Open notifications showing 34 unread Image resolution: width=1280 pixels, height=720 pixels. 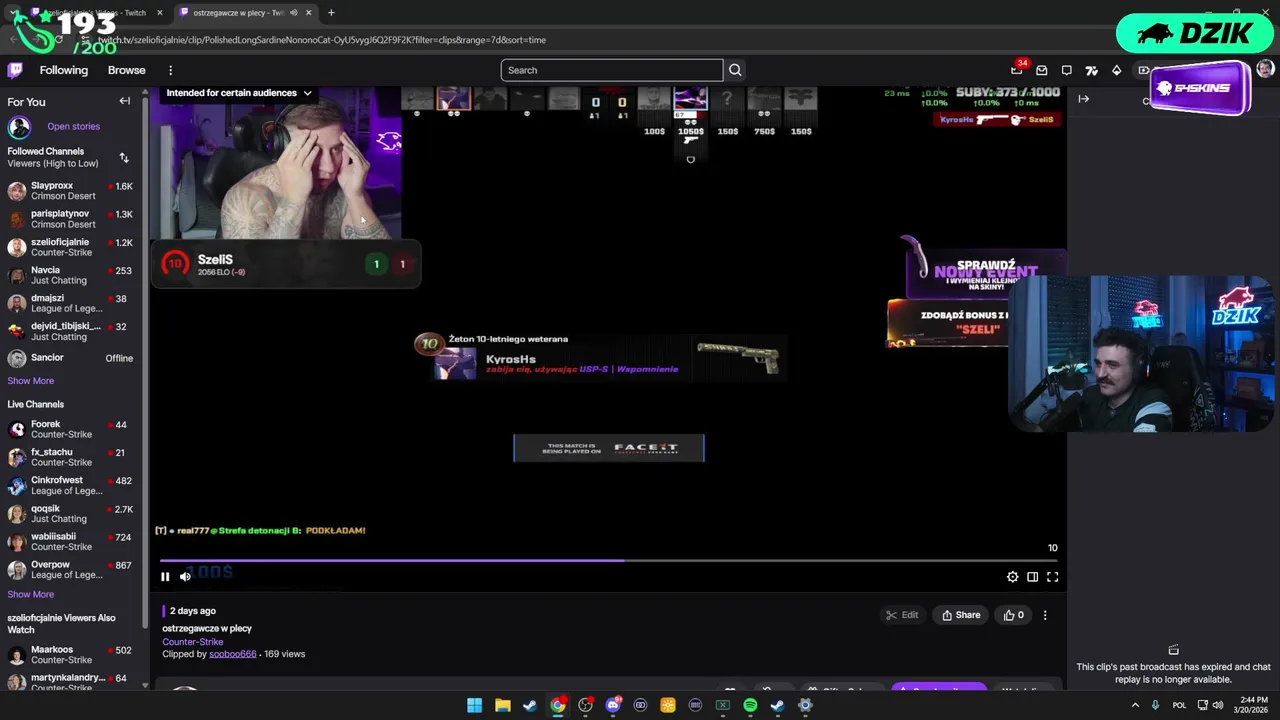tap(1017, 70)
